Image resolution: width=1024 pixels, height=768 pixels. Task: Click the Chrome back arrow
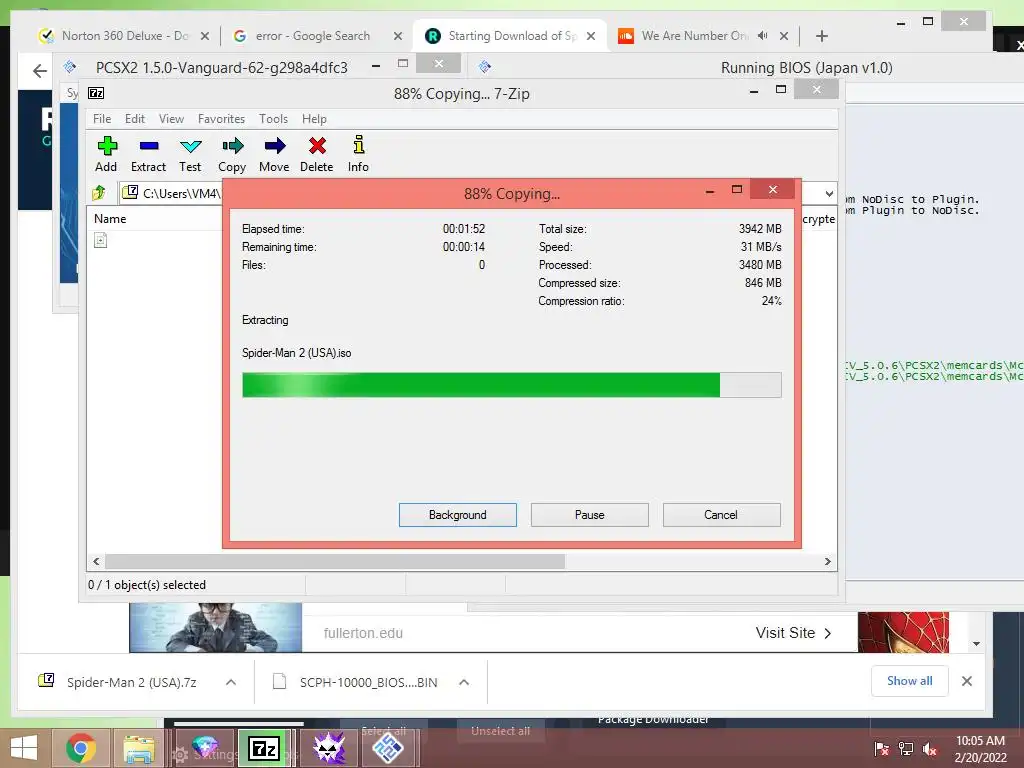click(x=40, y=71)
